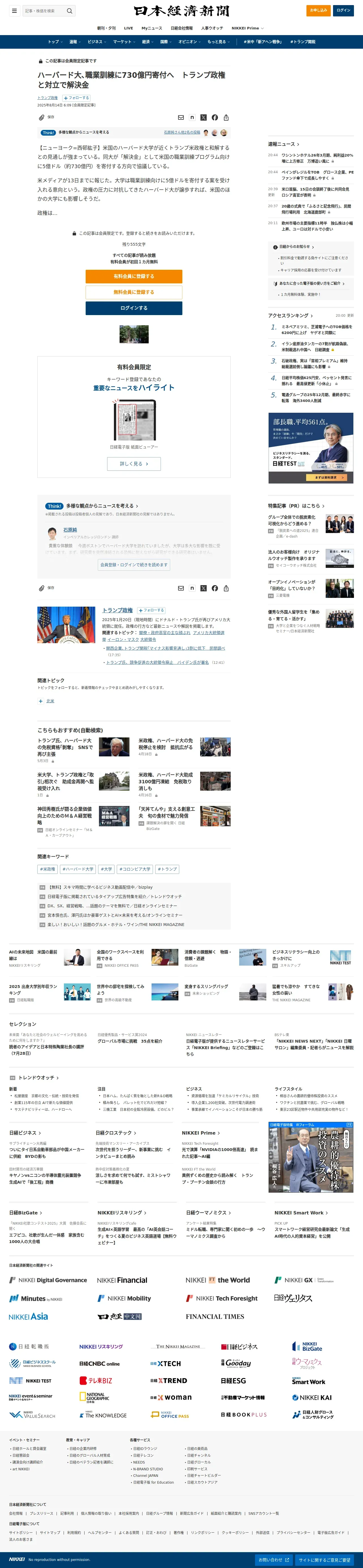Image resolution: width=363 pixels, height=1568 pixels.
Task: Open the 日経電子版 紙面ビューアー newspaper image
Action: click(134, 421)
